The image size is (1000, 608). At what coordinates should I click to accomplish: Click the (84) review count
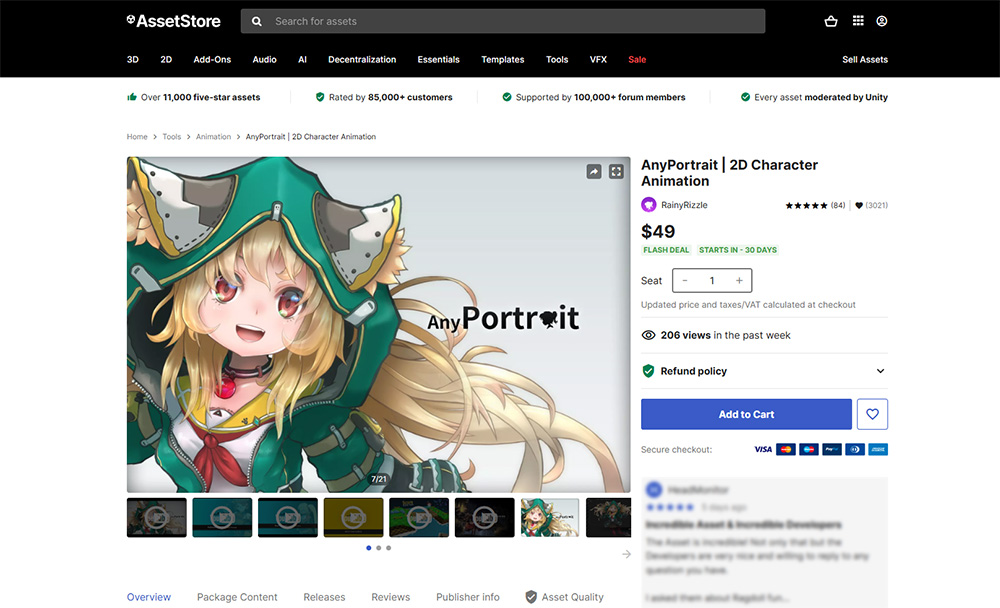point(838,205)
